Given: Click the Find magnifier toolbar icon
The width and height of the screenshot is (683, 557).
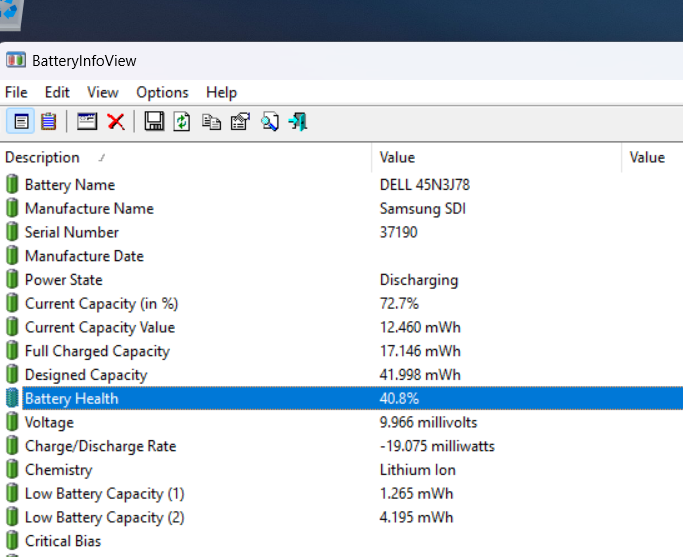Looking at the screenshot, I should (270, 122).
